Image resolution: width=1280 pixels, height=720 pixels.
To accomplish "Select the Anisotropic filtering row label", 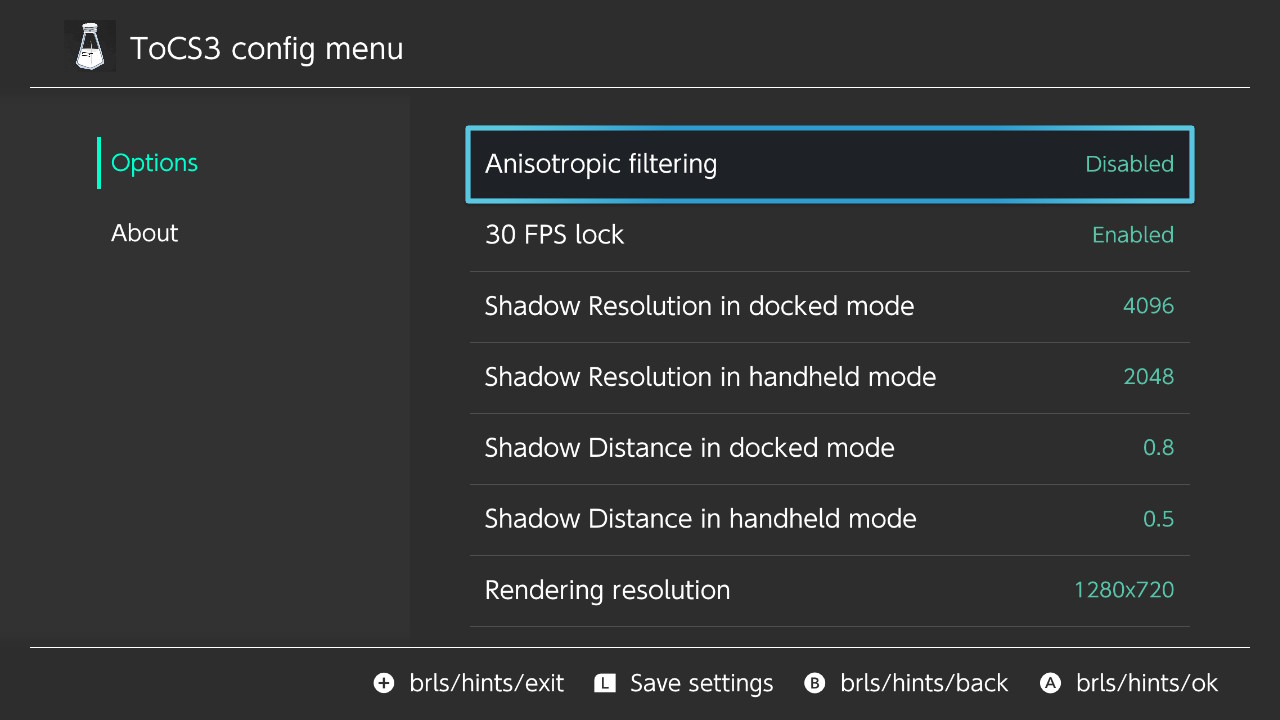I will 600,164.
